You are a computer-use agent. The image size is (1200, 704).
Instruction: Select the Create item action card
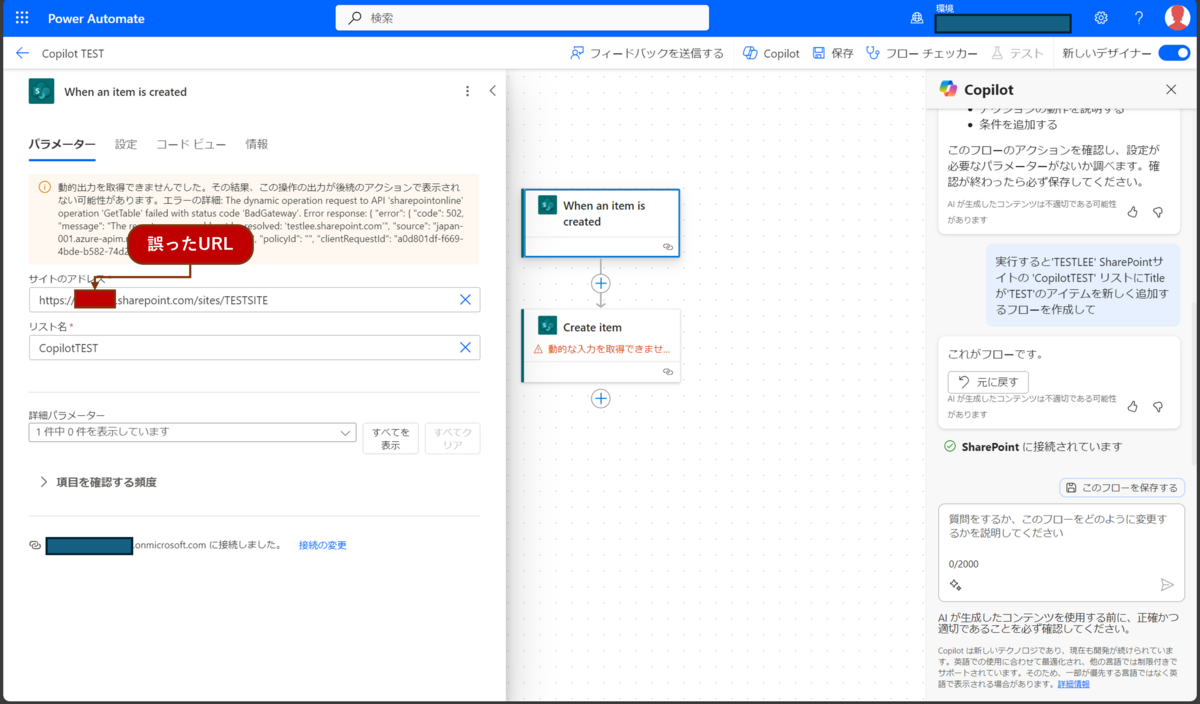click(x=601, y=345)
